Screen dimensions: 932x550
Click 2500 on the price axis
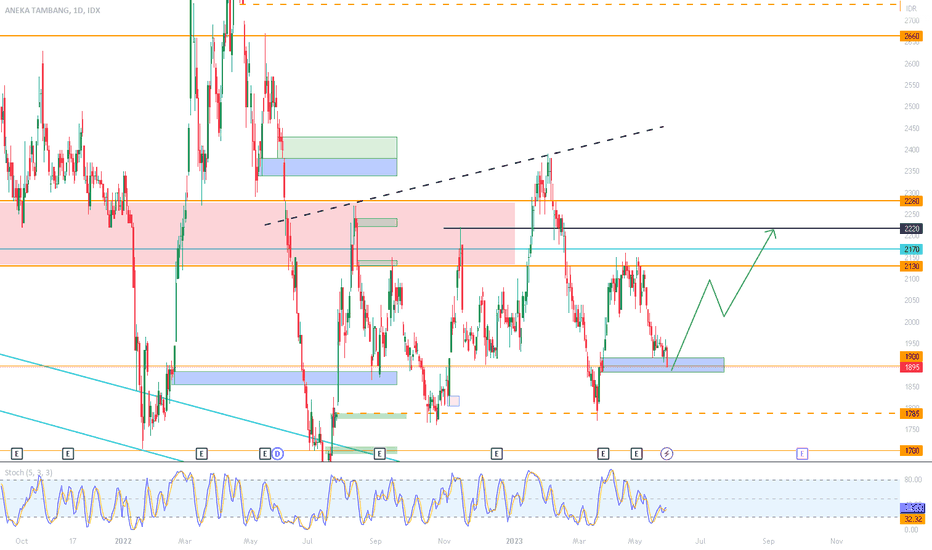[x=912, y=107]
